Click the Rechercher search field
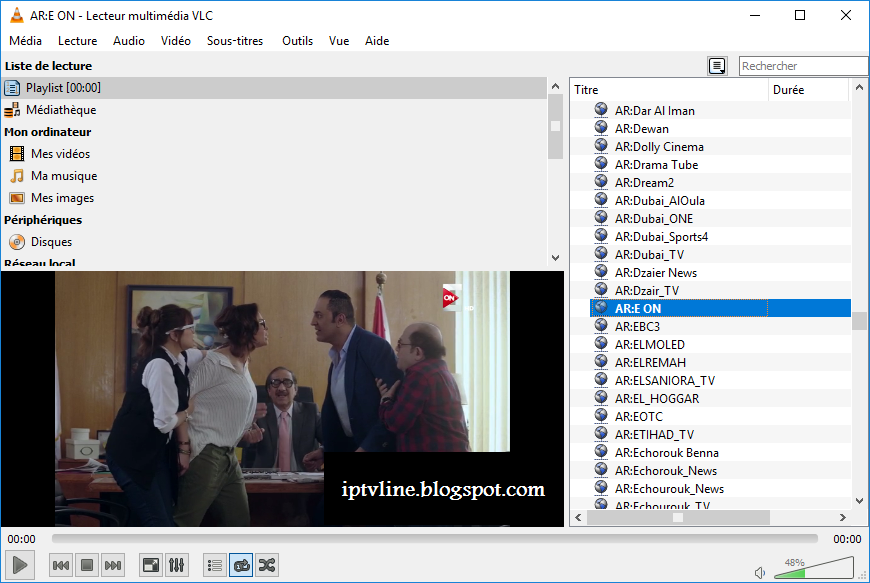This screenshot has height=583, width=870. [803, 66]
